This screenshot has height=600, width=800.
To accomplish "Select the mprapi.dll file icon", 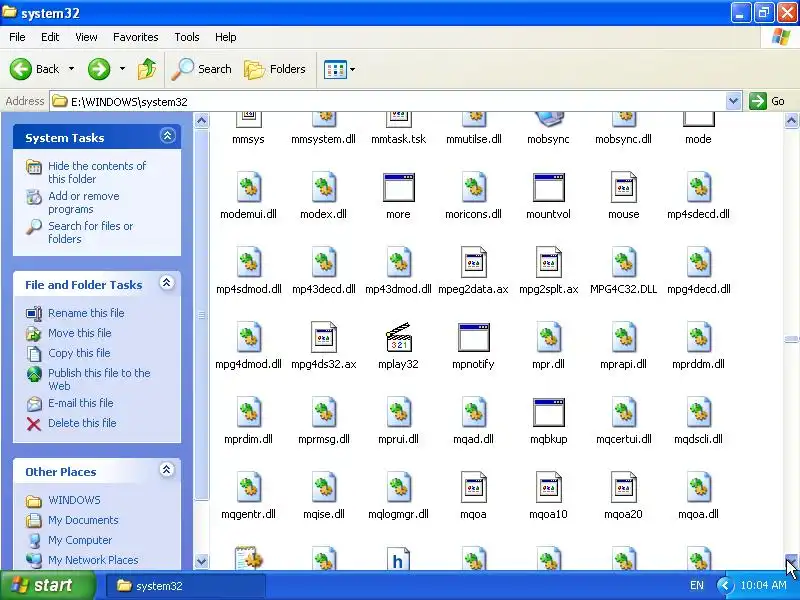I will coord(623,337).
